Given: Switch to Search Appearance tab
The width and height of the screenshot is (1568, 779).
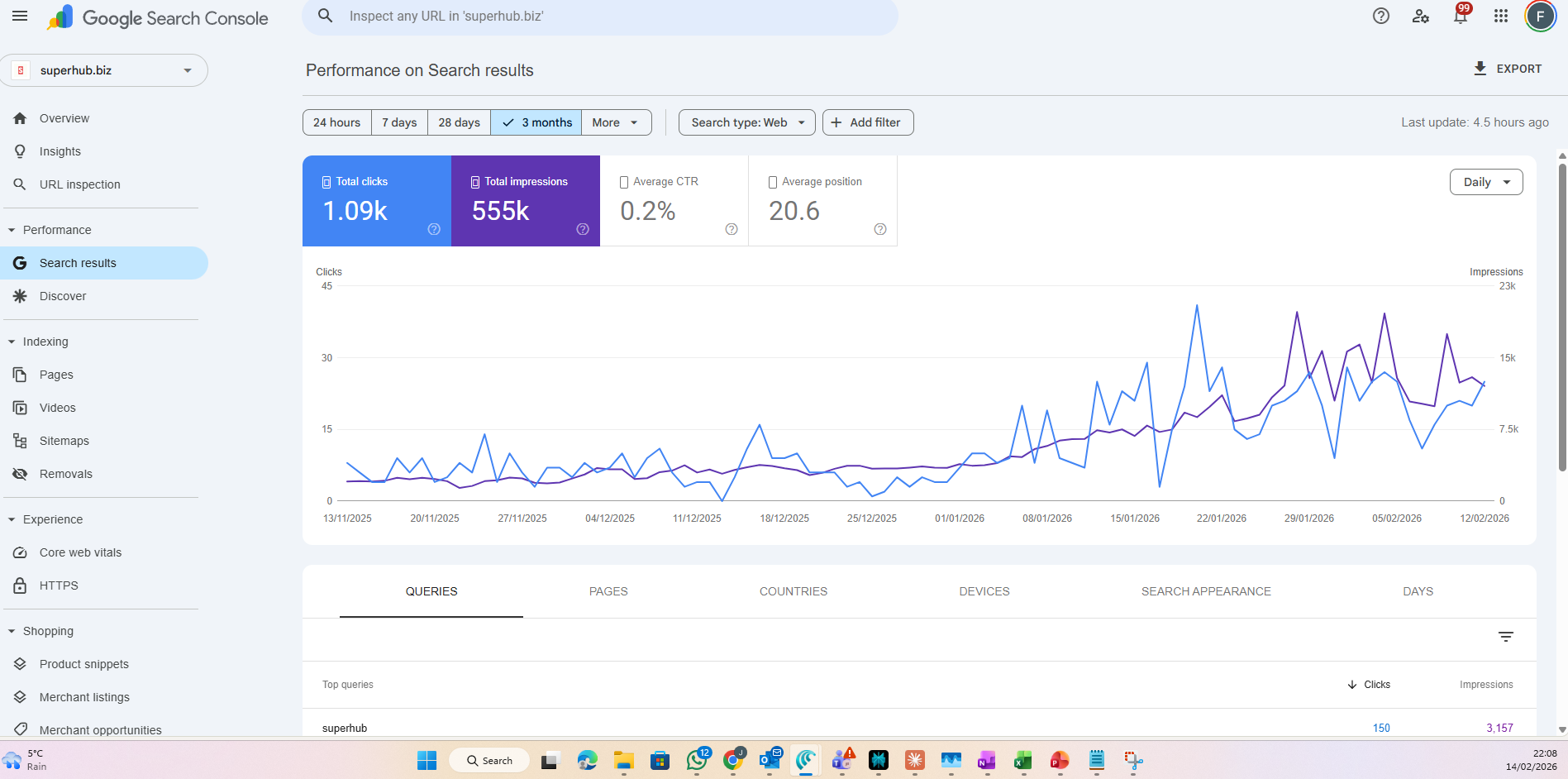Looking at the screenshot, I should pyautogui.click(x=1206, y=591).
